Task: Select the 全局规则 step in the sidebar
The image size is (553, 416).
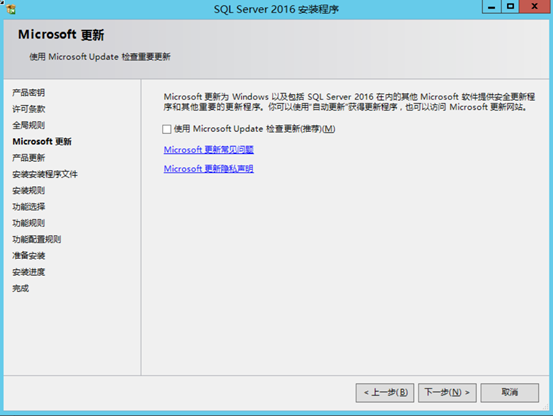Action: pyautogui.click(x=29, y=125)
